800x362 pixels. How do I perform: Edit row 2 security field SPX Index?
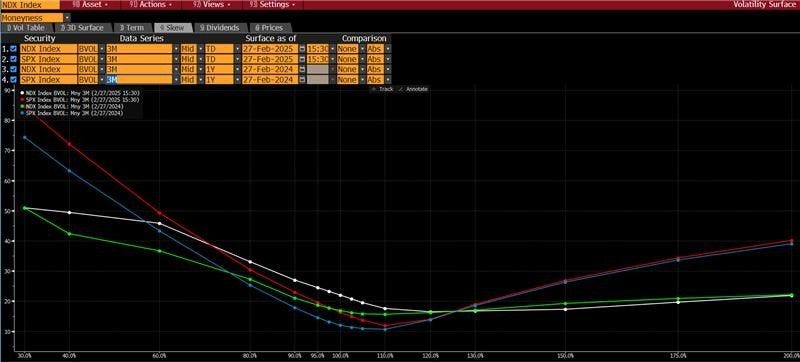pos(48,59)
